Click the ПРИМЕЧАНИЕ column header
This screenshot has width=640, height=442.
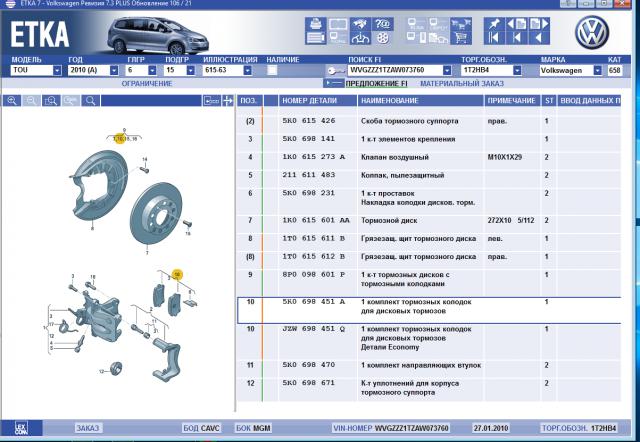[512, 100]
